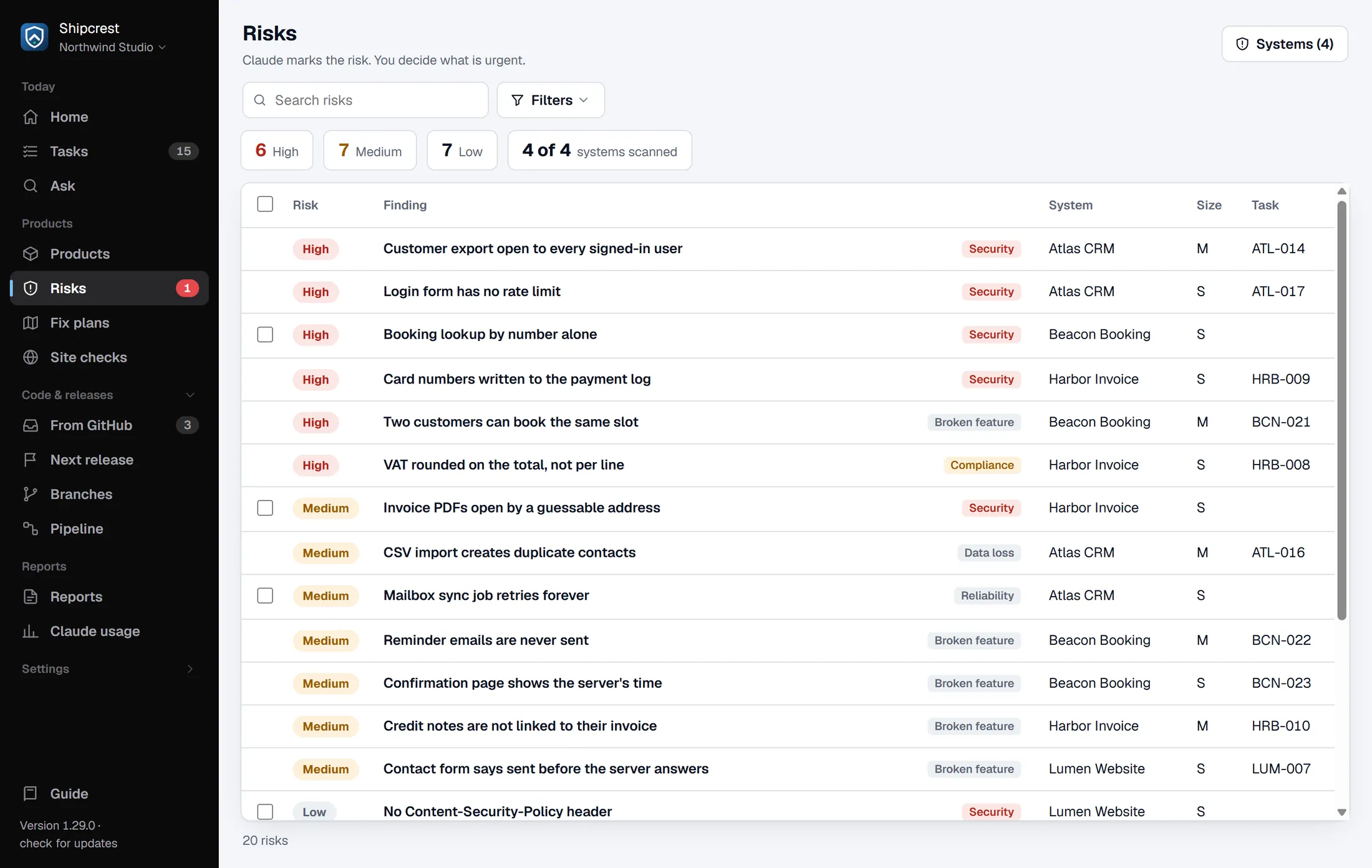Click Claude usage bar chart icon
The height and width of the screenshot is (868, 1372).
point(31,631)
